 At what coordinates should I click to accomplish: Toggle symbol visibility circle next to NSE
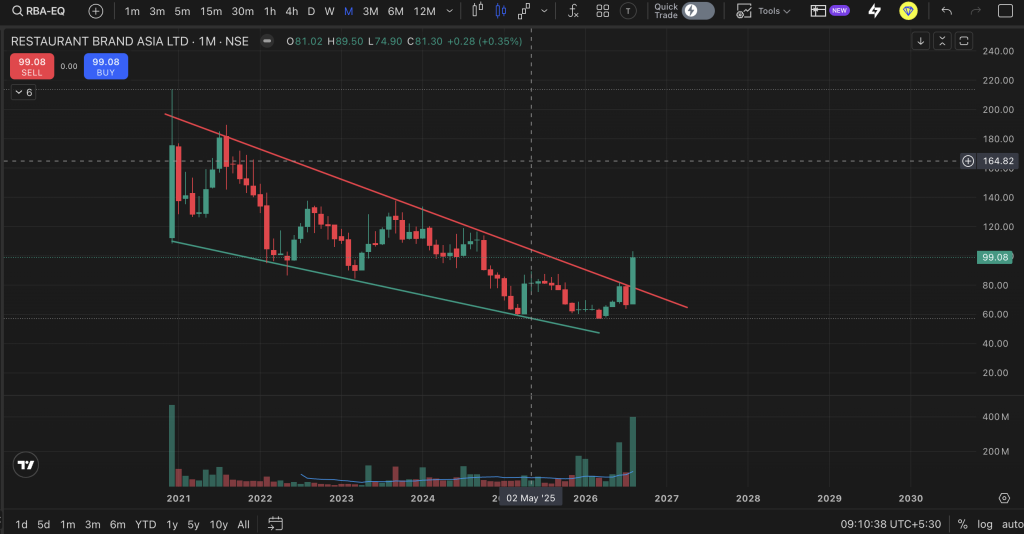click(x=266, y=41)
